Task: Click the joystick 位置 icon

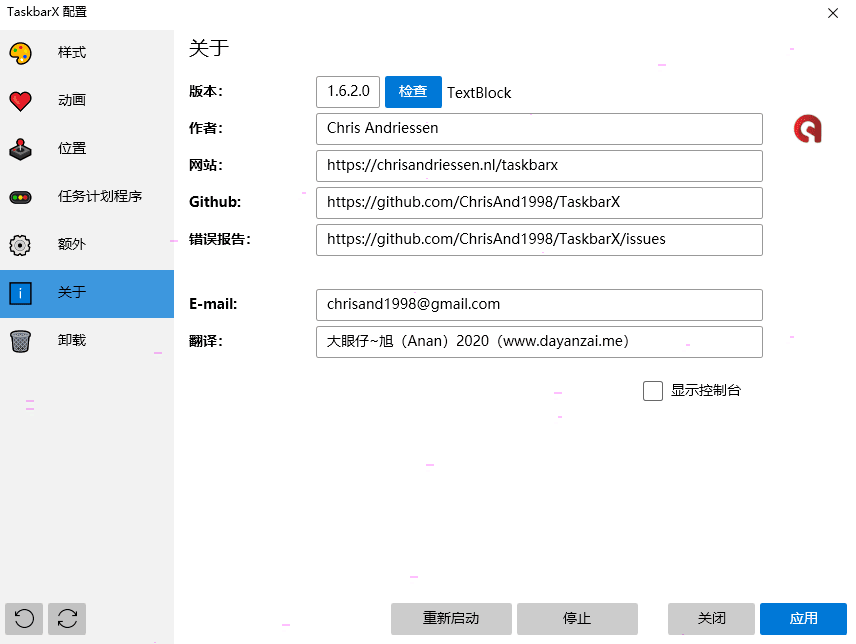Action: coord(20,149)
